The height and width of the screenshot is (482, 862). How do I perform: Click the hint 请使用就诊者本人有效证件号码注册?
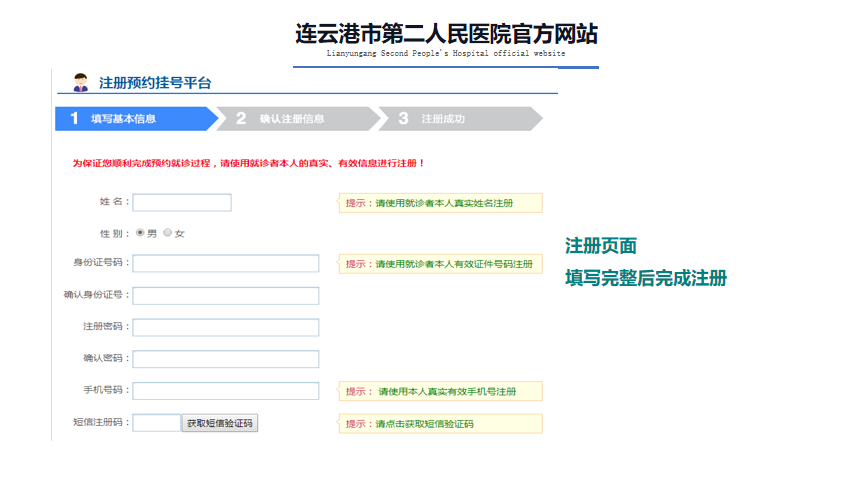click(x=440, y=264)
